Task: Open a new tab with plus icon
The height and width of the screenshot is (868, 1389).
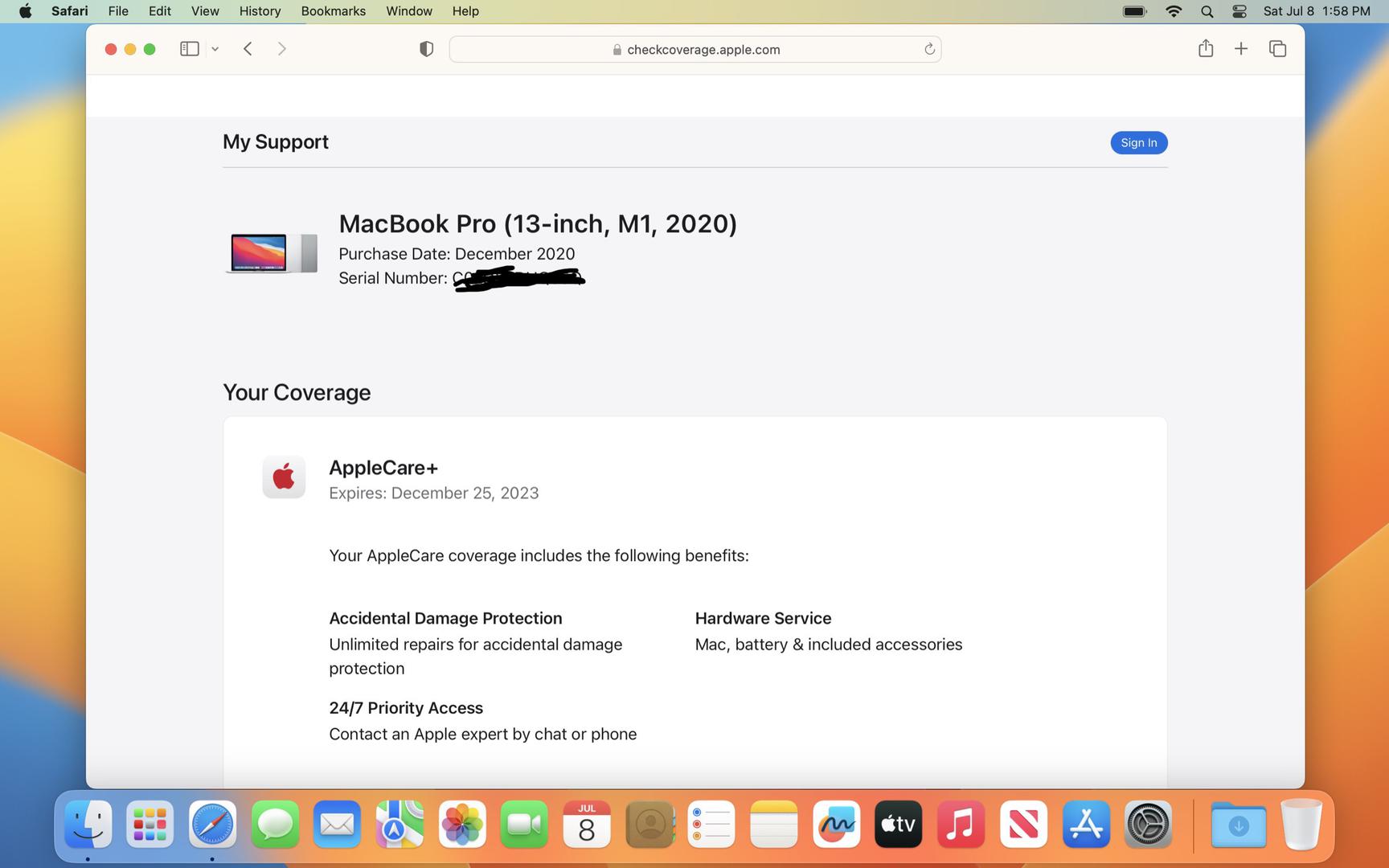Action: (1241, 49)
